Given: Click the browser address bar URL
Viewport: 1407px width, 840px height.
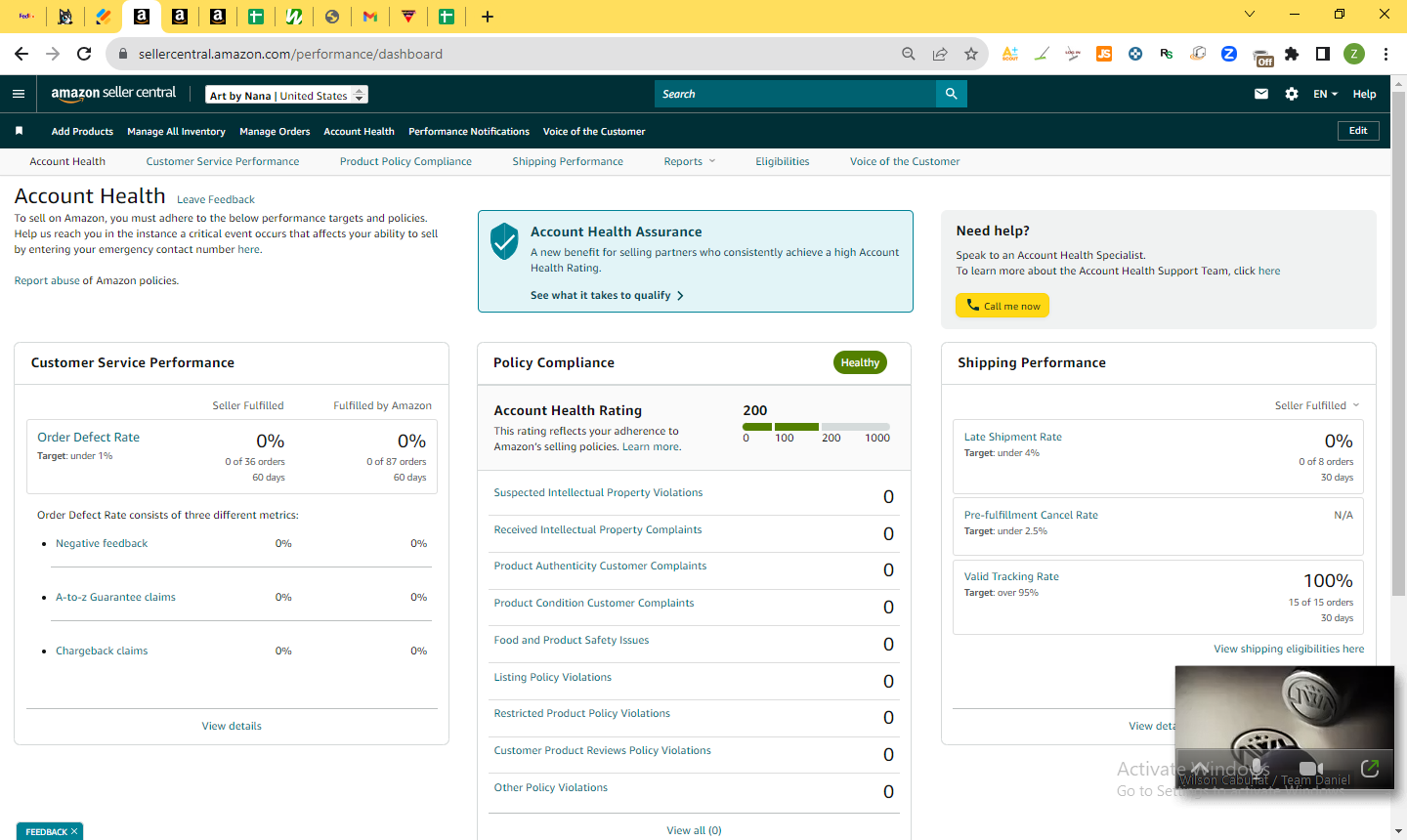Looking at the screenshot, I should click(290, 54).
